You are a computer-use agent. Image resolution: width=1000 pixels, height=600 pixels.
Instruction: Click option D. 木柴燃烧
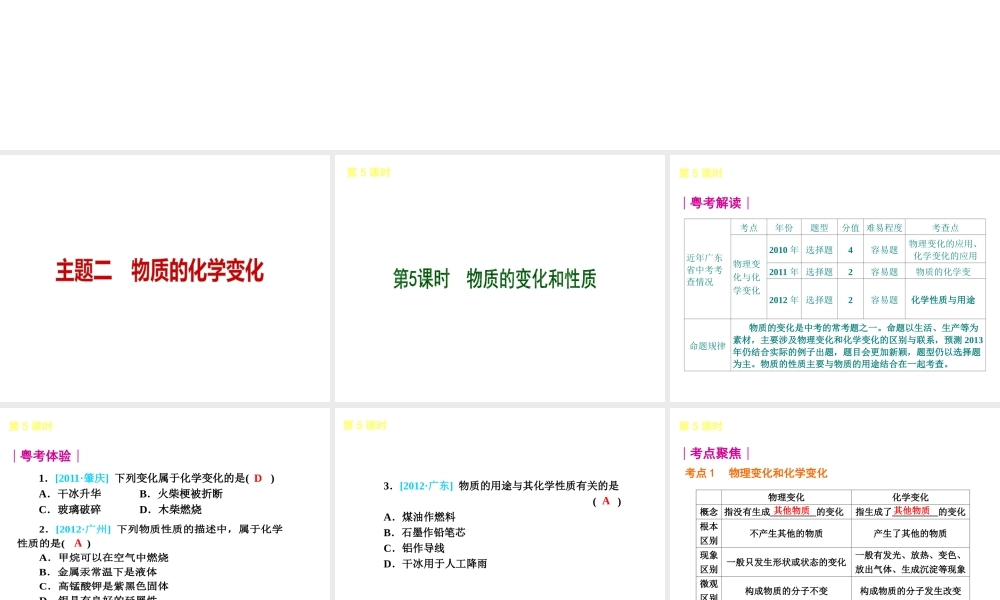(170, 509)
